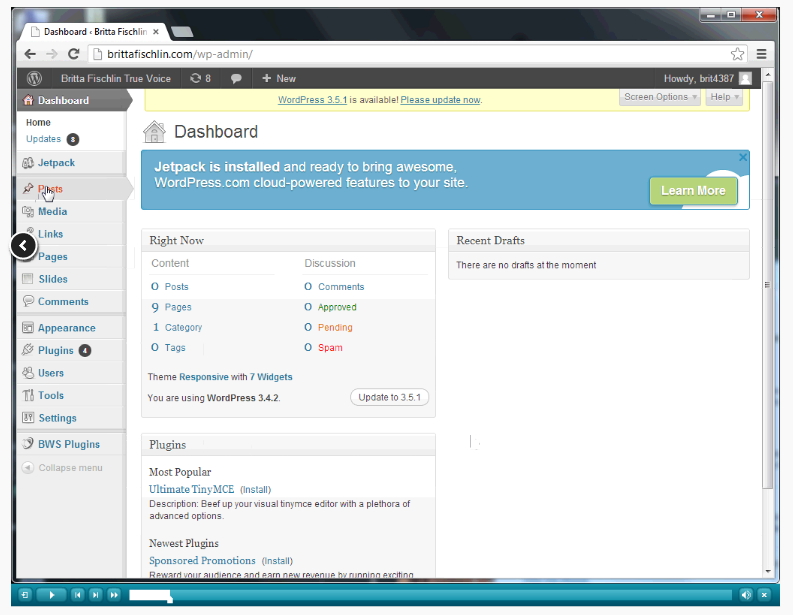Open the updates icon showing 8
This screenshot has width=793, height=615.
tap(200, 78)
